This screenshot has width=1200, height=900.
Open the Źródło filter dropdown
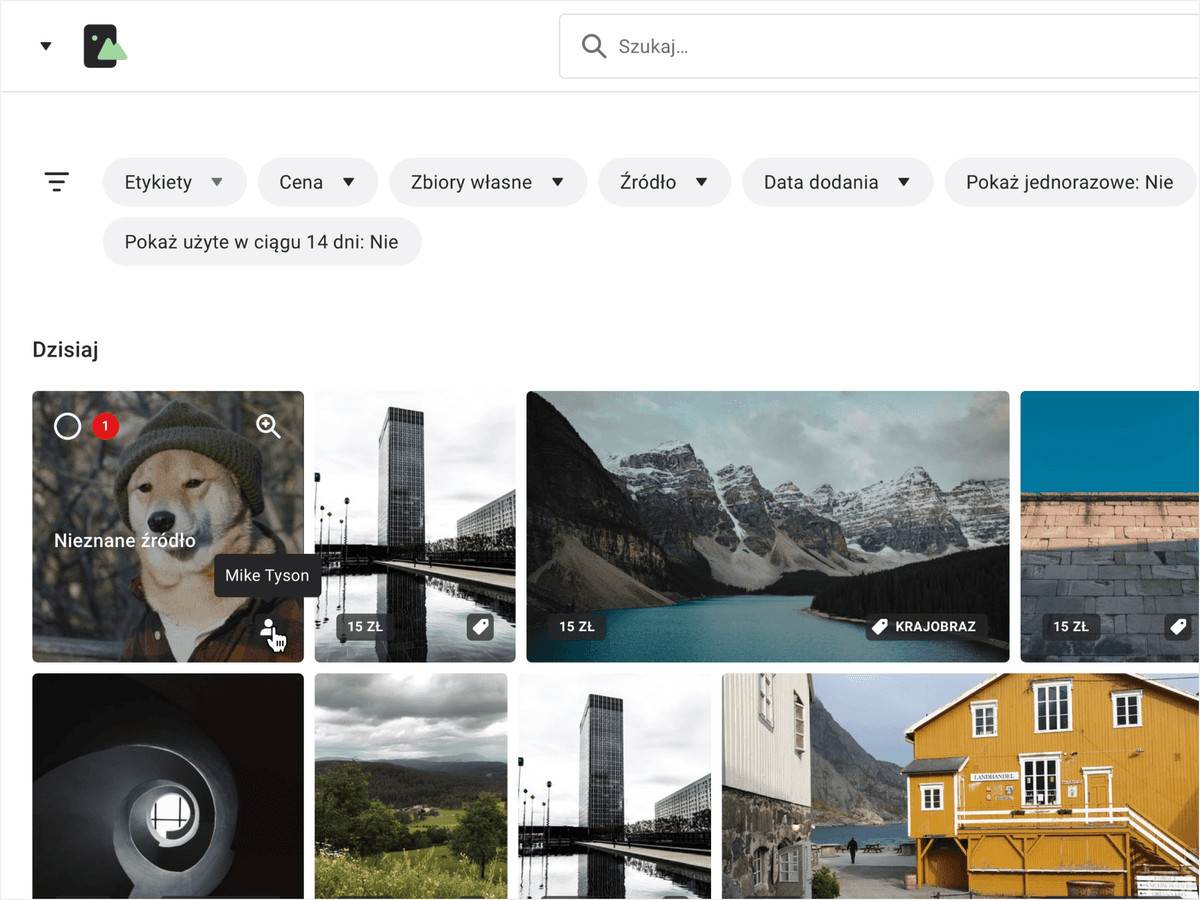[x=664, y=182]
